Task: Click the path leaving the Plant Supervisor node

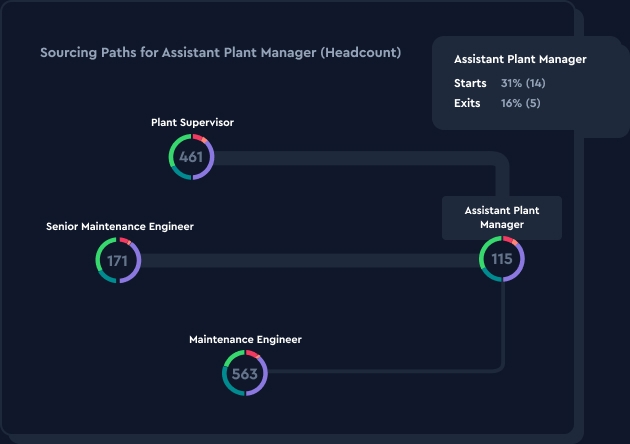Action: [x=350, y=157]
